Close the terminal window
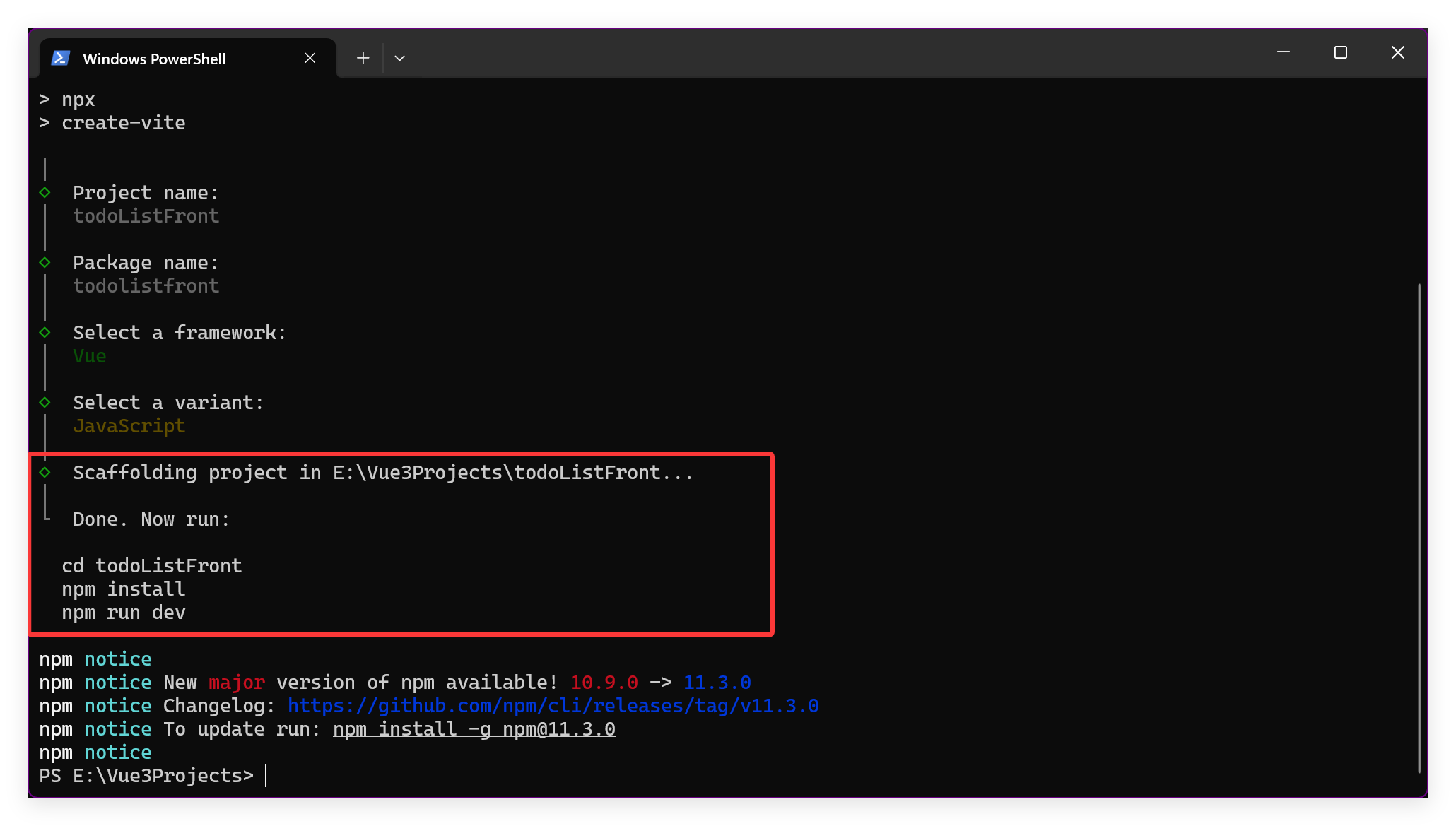Screen dimensions: 1456x826 [1398, 52]
